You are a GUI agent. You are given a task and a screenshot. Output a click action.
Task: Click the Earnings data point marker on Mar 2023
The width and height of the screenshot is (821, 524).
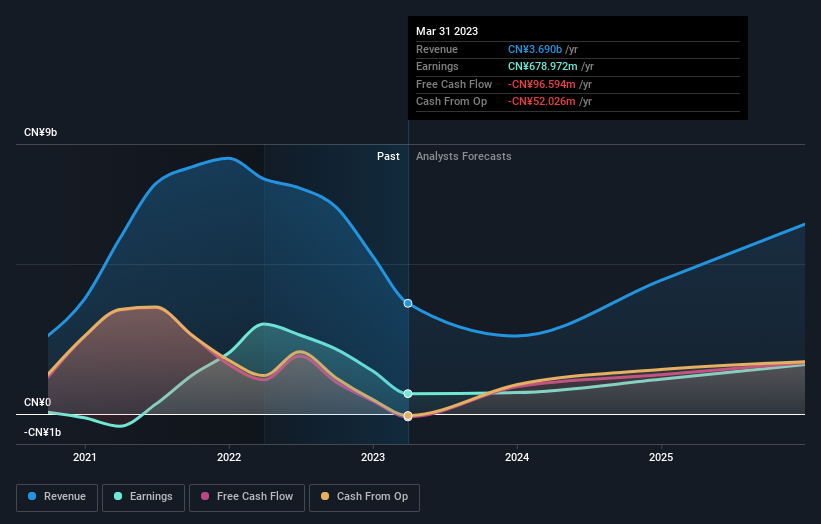408,394
